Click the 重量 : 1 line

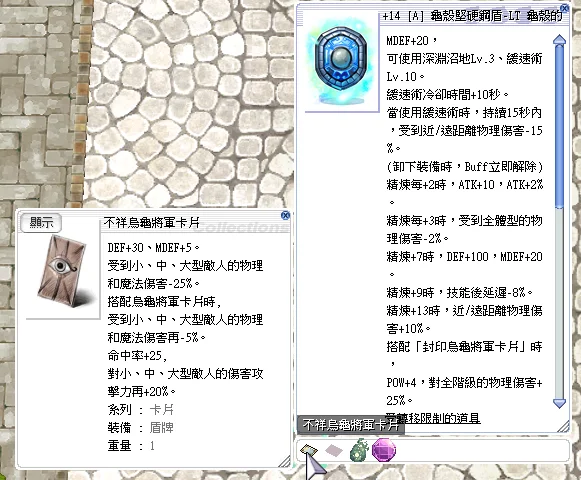(x=131, y=445)
